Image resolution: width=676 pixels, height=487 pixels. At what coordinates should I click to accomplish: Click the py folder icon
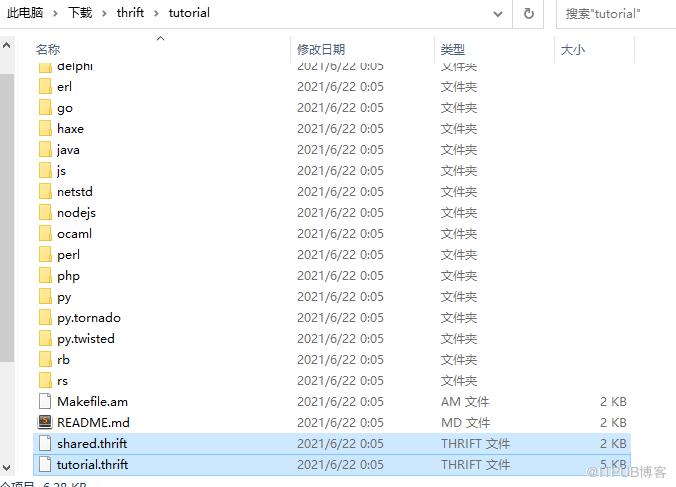pos(45,297)
